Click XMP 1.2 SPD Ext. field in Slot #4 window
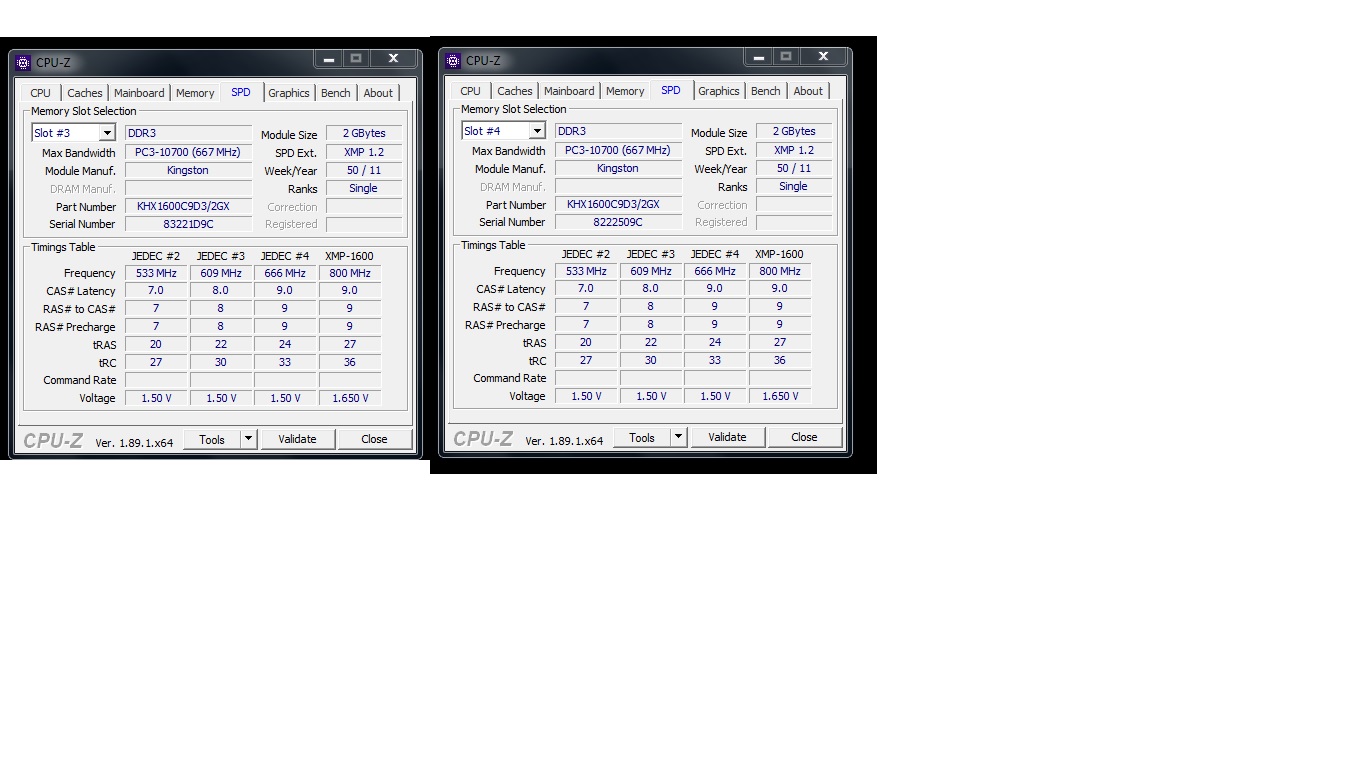 [794, 150]
